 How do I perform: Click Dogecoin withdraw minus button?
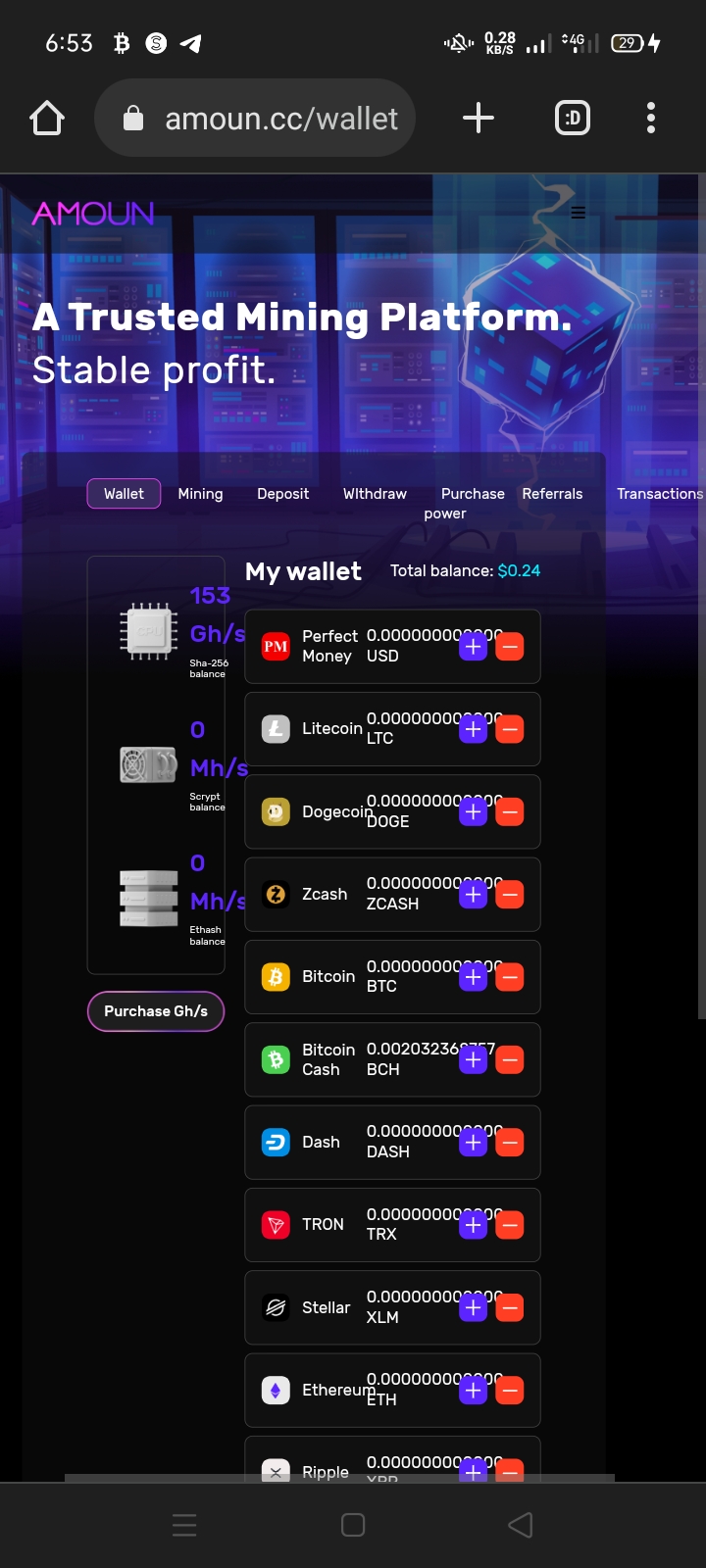510,811
